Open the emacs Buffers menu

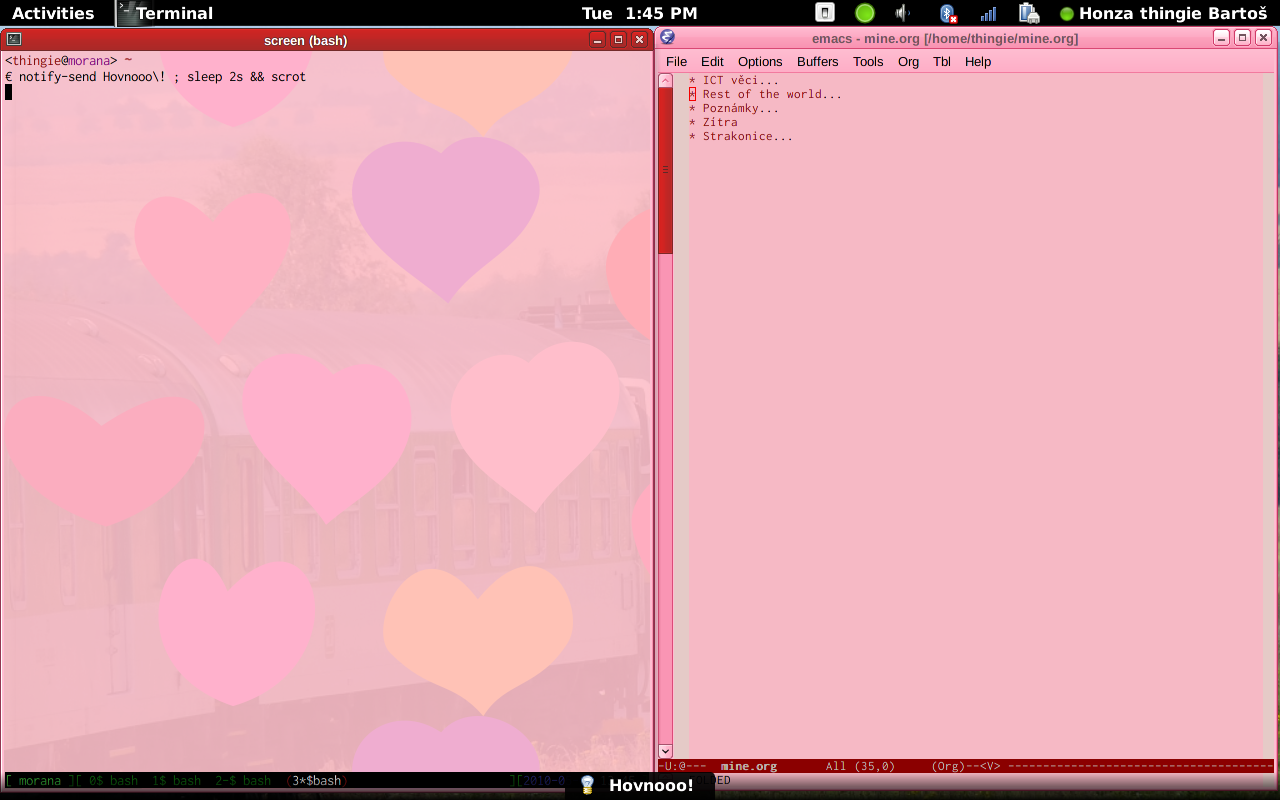click(818, 61)
